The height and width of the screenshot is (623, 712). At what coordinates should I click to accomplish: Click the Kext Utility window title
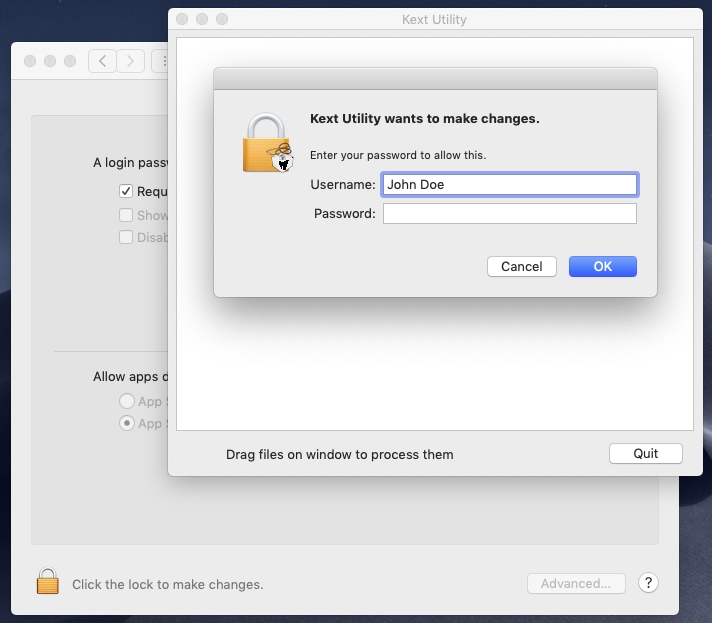434,20
